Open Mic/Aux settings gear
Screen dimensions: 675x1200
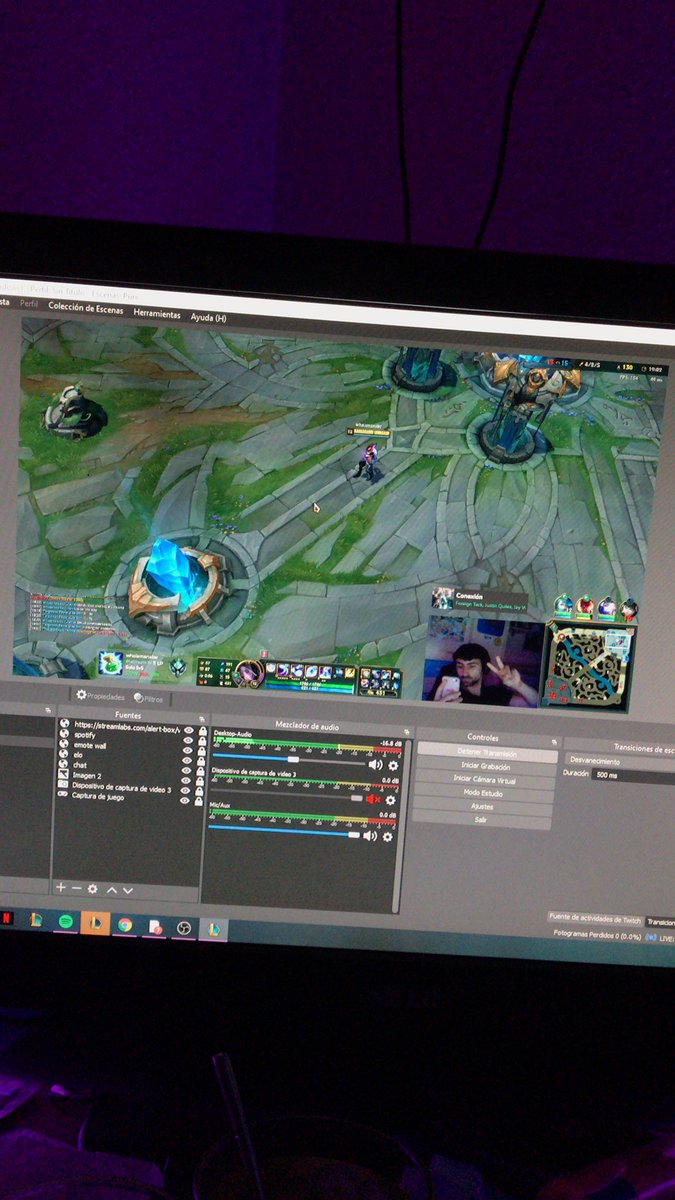[388, 837]
